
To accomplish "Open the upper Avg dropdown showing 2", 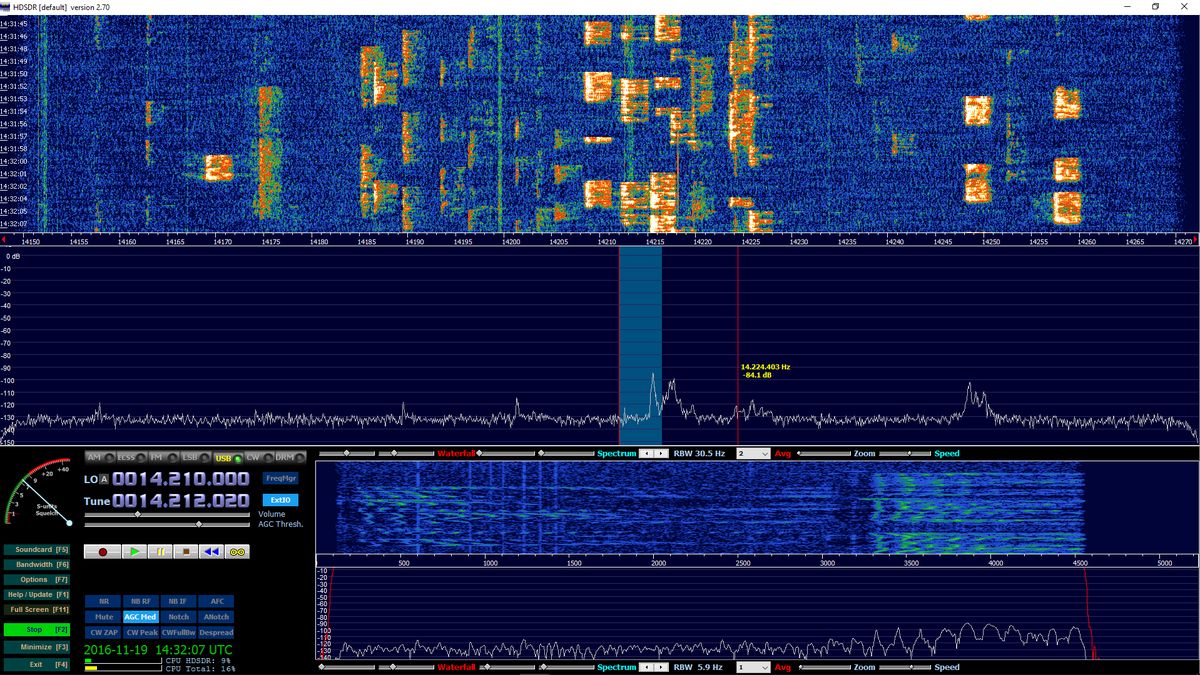I will pyautogui.click(x=753, y=454).
